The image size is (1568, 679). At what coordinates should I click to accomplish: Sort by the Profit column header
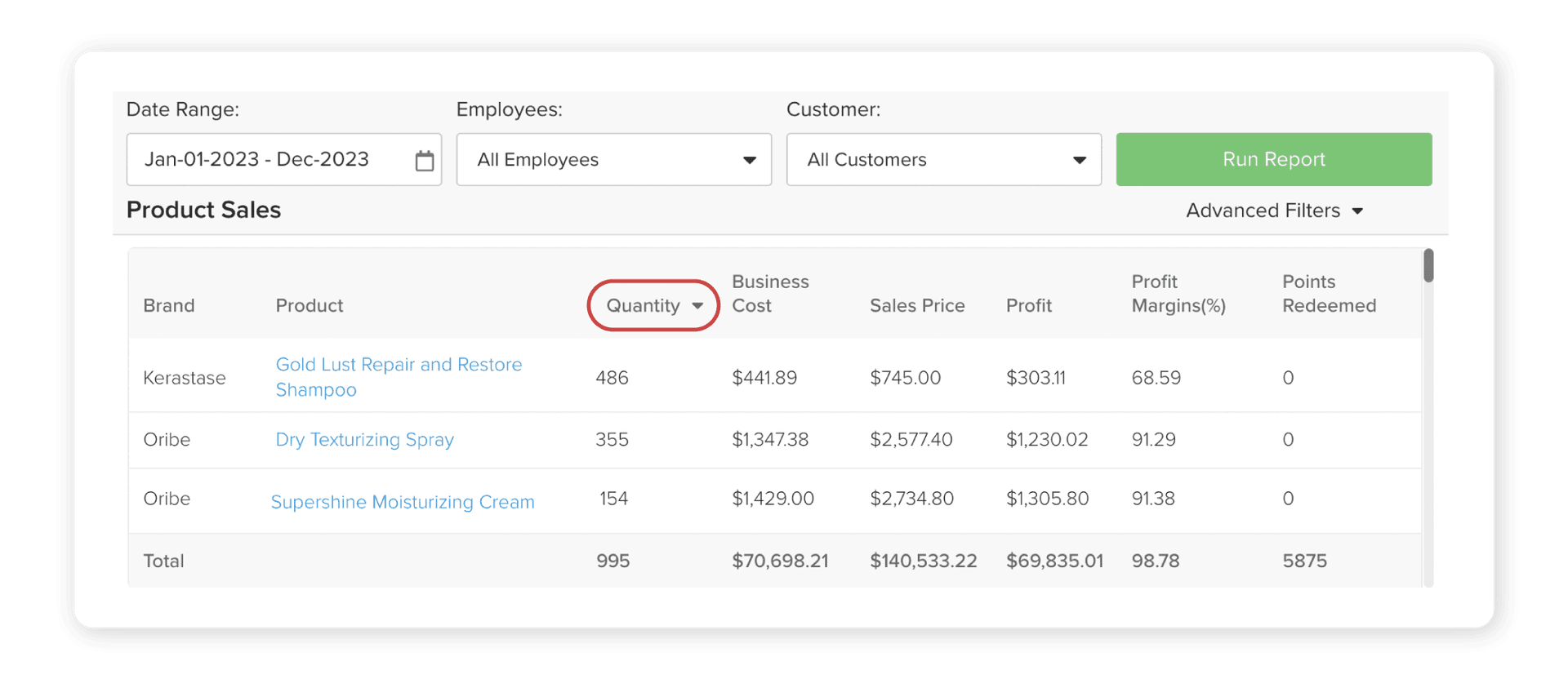tap(1028, 305)
